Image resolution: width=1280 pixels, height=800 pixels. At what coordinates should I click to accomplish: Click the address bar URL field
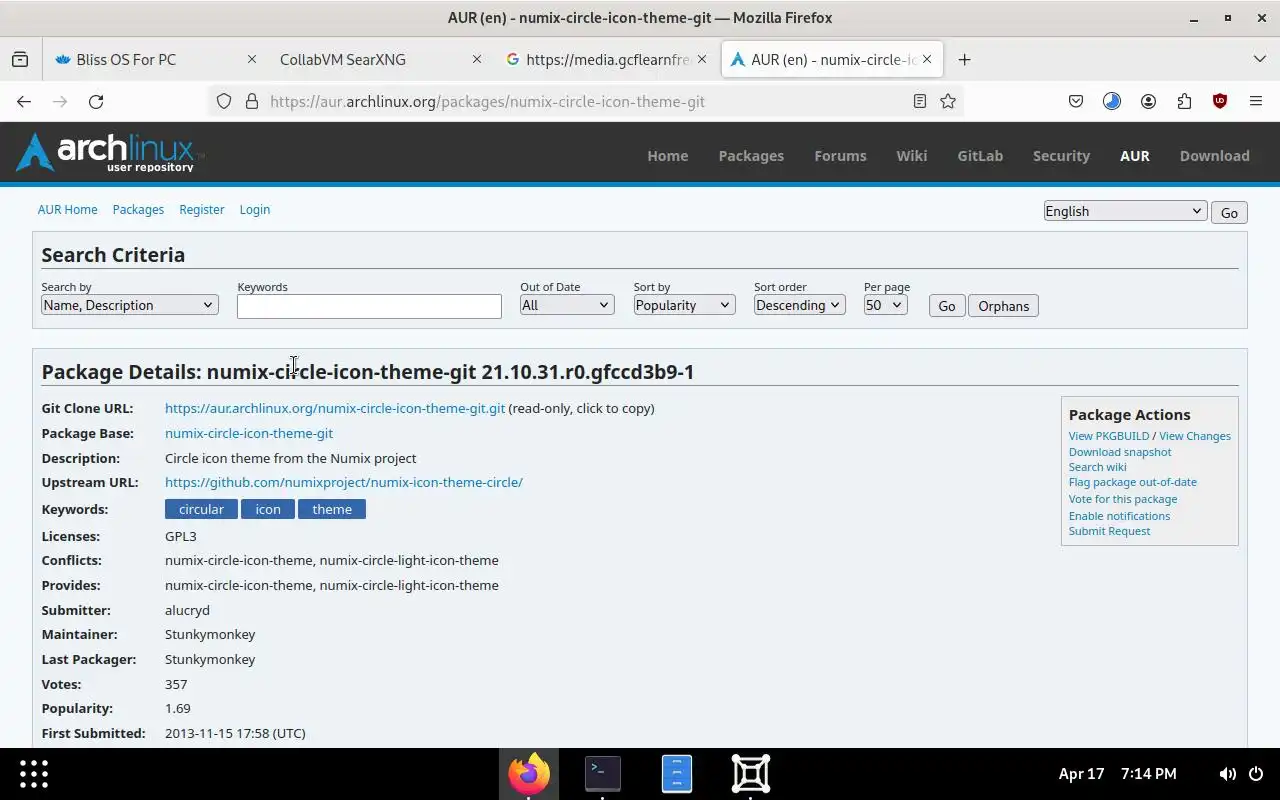click(x=585, y=101)
